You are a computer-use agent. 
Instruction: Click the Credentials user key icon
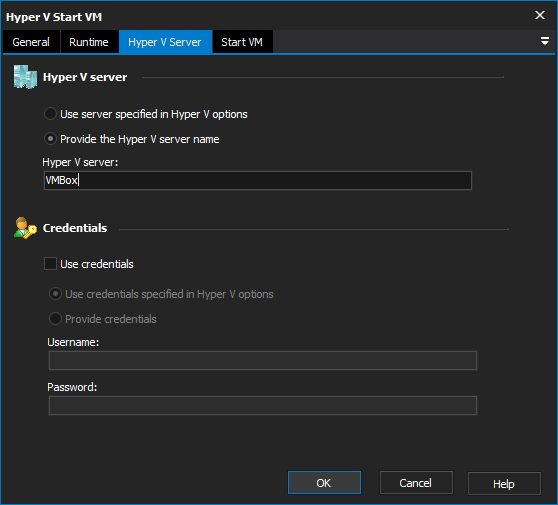coord(25,228)
